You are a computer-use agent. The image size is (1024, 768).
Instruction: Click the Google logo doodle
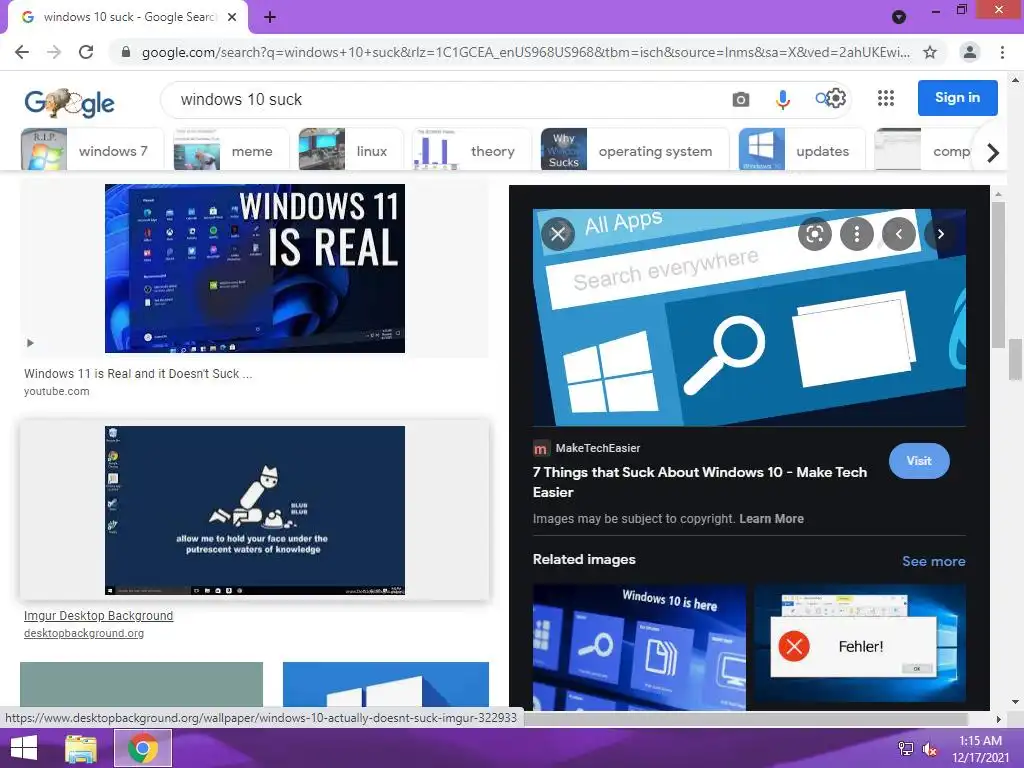[69, 101]
